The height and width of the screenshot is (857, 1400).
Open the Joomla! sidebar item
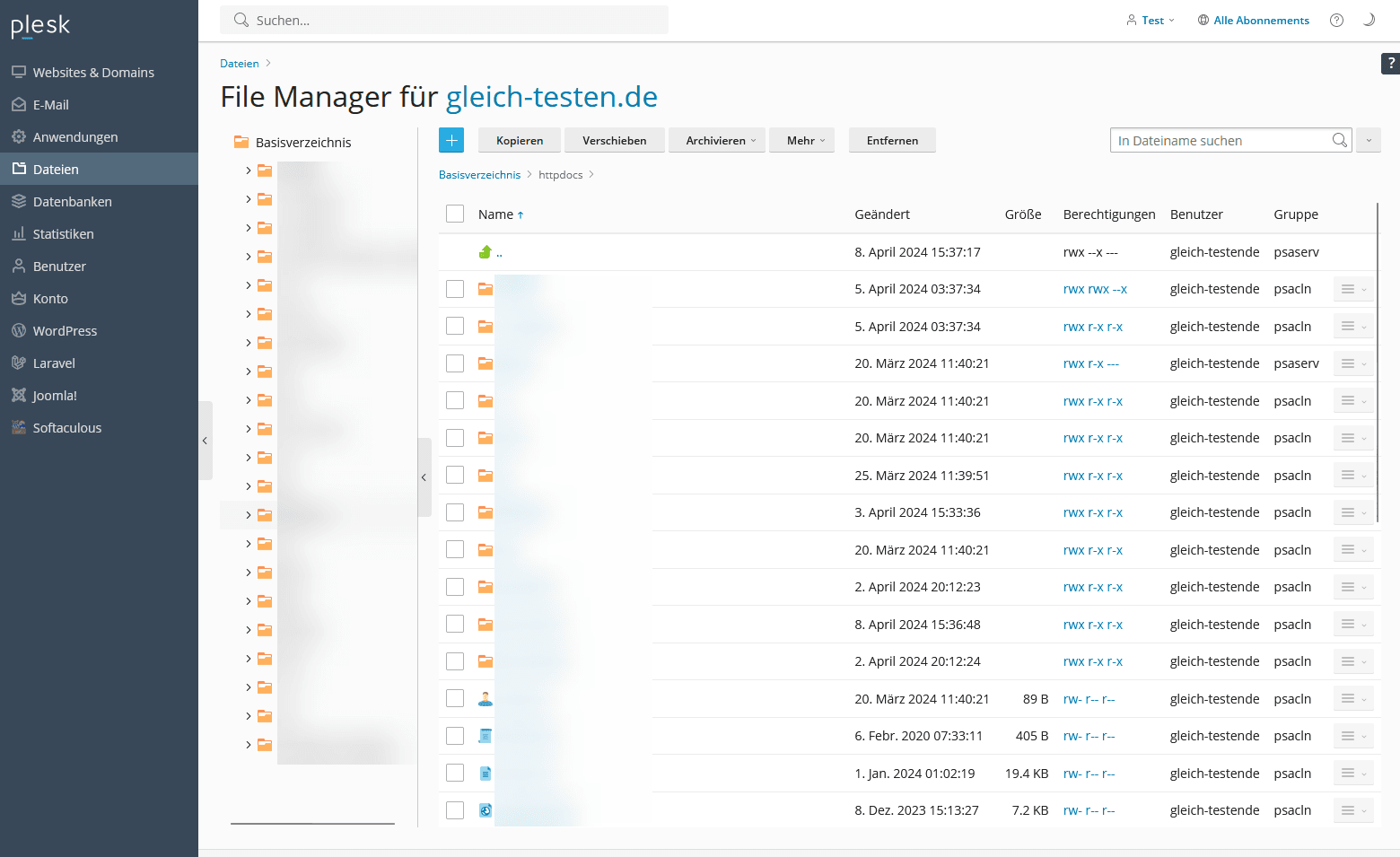coord(55,396)
